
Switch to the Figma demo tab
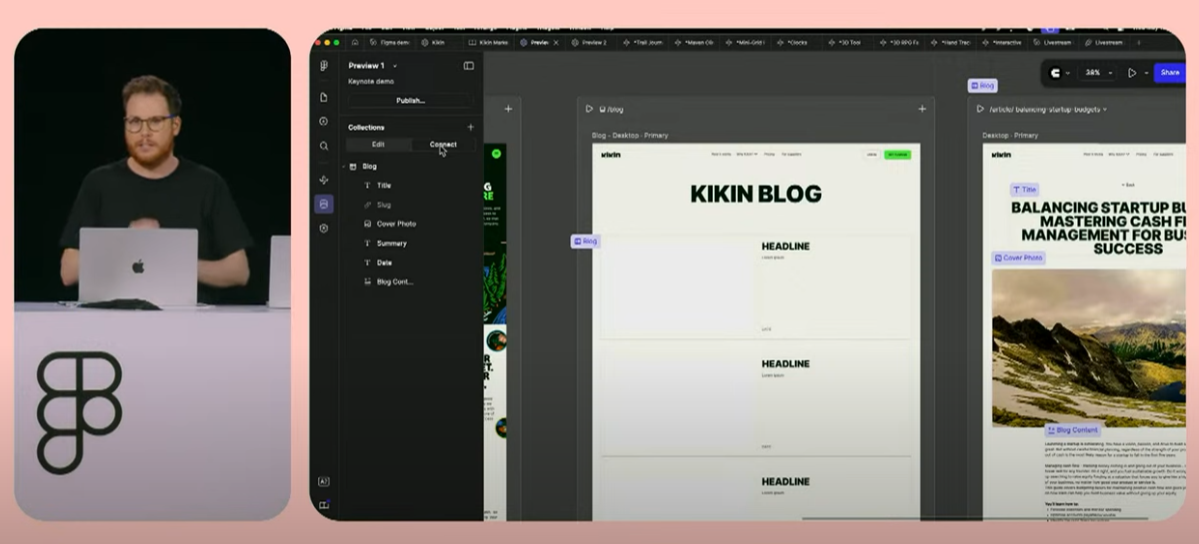pos(389,43)
